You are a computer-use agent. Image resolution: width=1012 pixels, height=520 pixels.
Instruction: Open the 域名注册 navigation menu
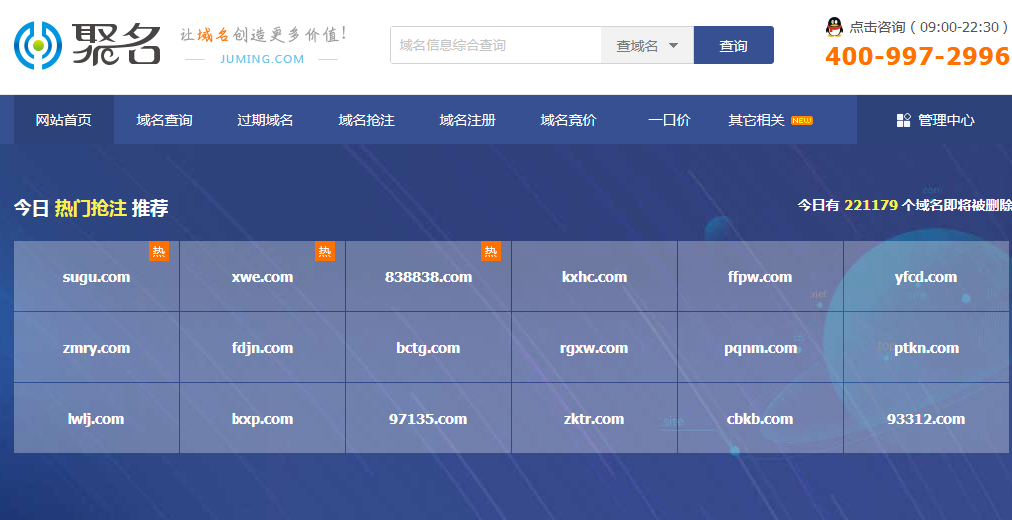(x=467, y=120)
